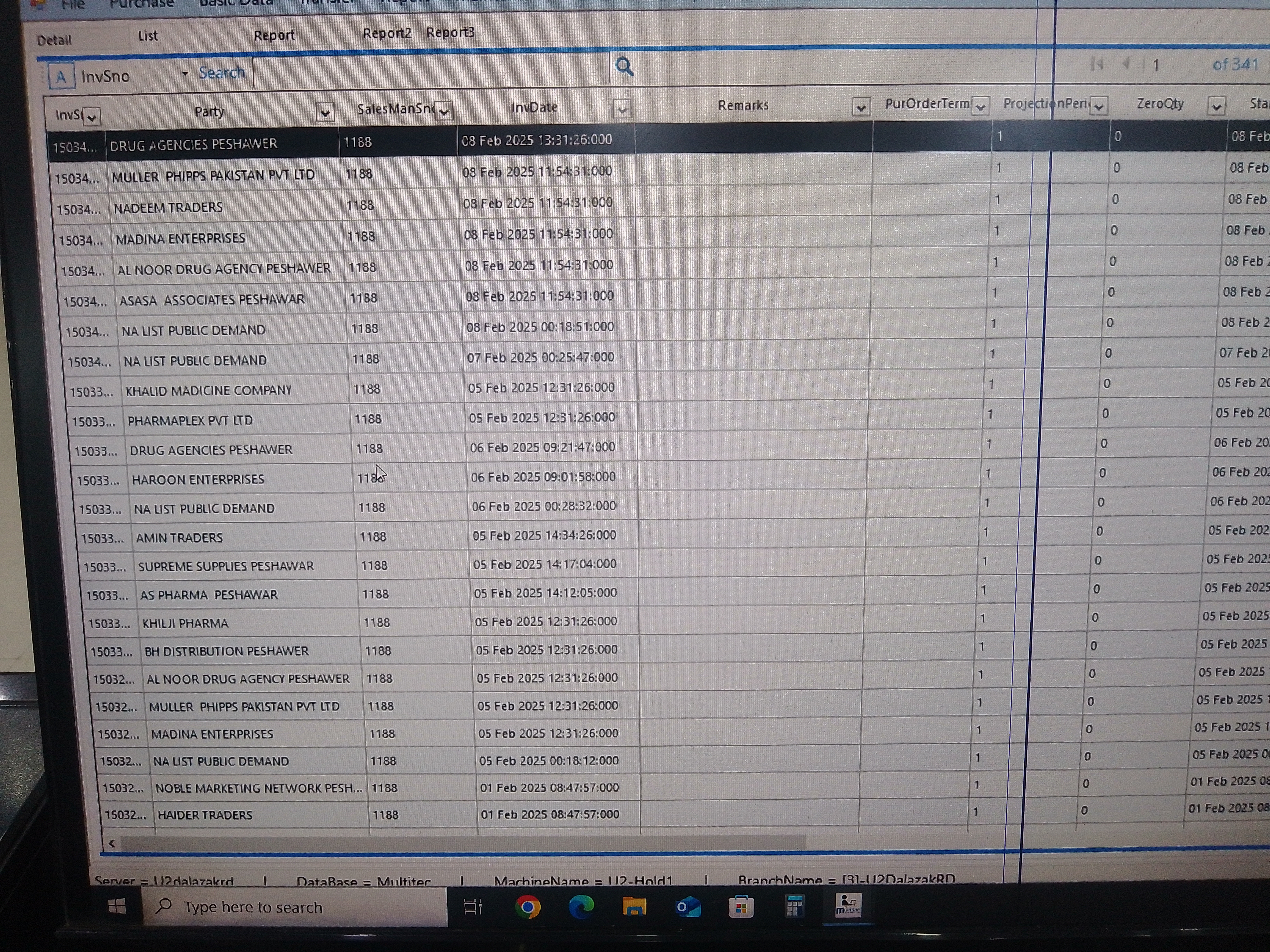Switch to the Report2 tab
The height and width of the screenshot is (952, 1270).
pos(387,33)
